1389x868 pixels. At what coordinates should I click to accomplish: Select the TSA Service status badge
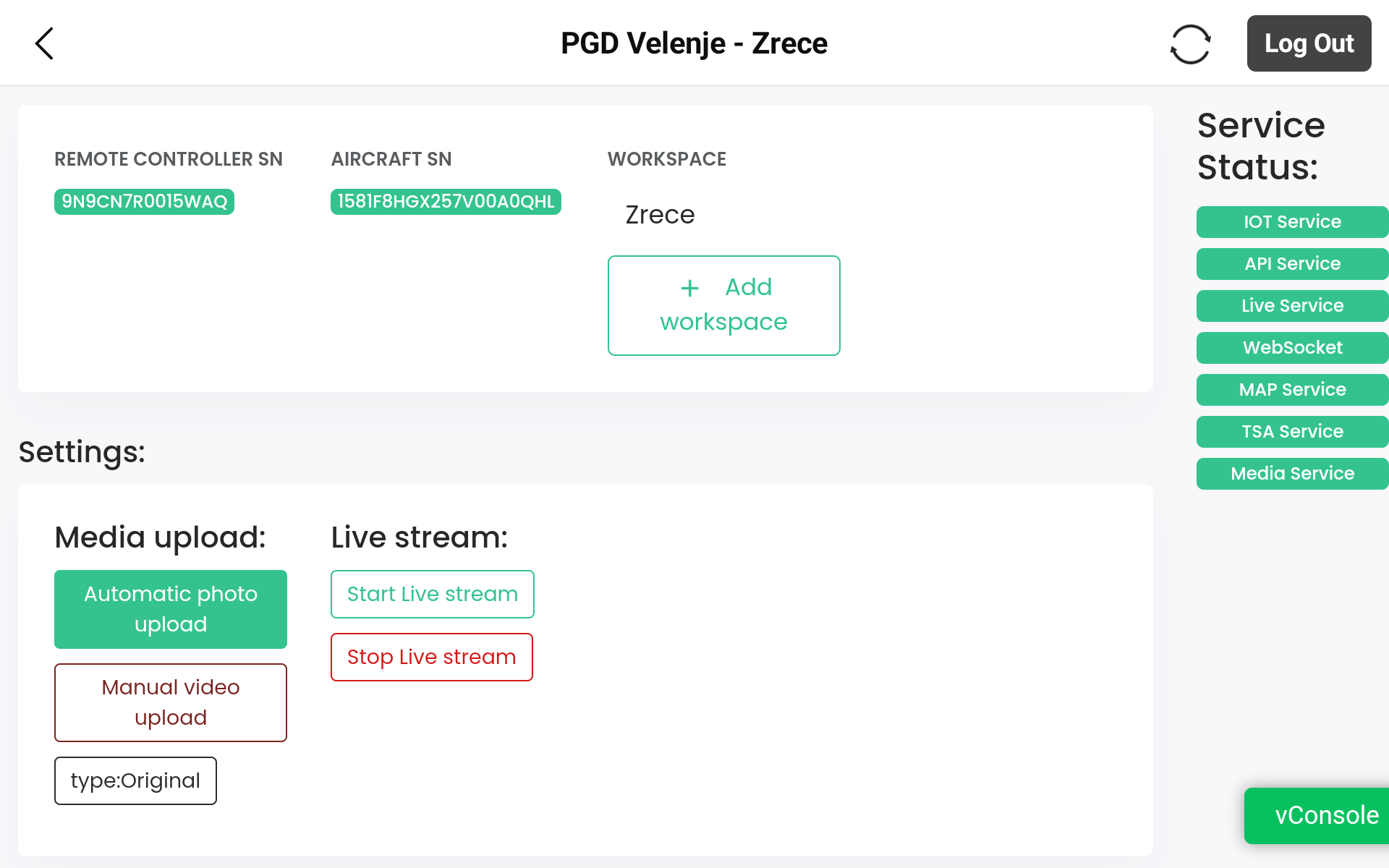(1292, 432)
